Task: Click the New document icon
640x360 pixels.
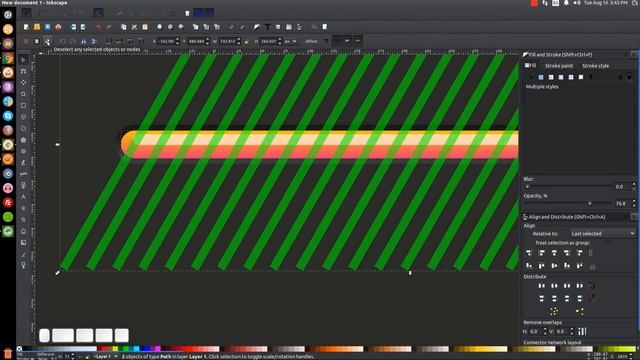Action: coord(26,27)
